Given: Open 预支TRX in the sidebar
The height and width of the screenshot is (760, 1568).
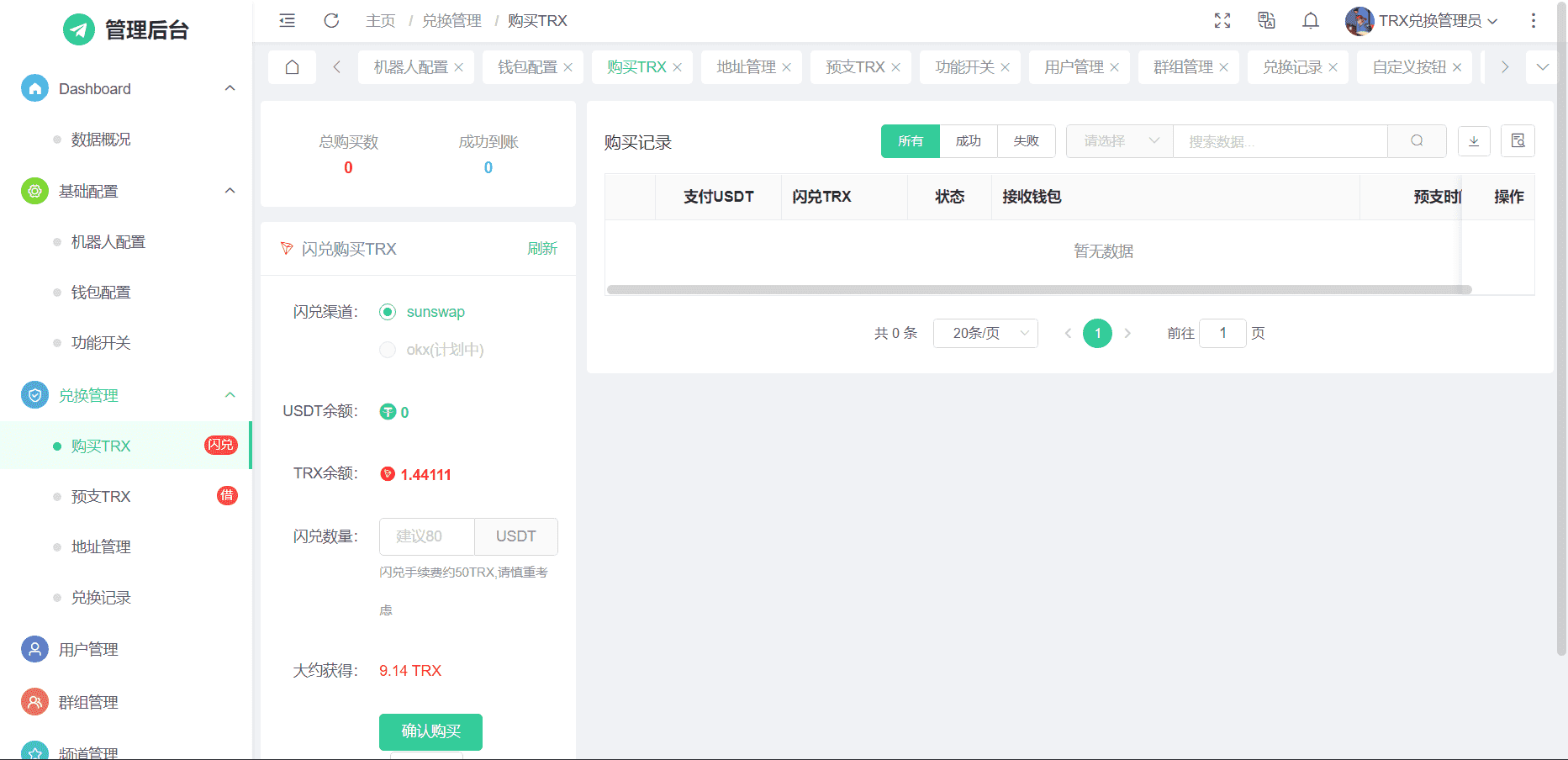Looking at the screenshot, I should pyautogui.click(x=101, y=497).
